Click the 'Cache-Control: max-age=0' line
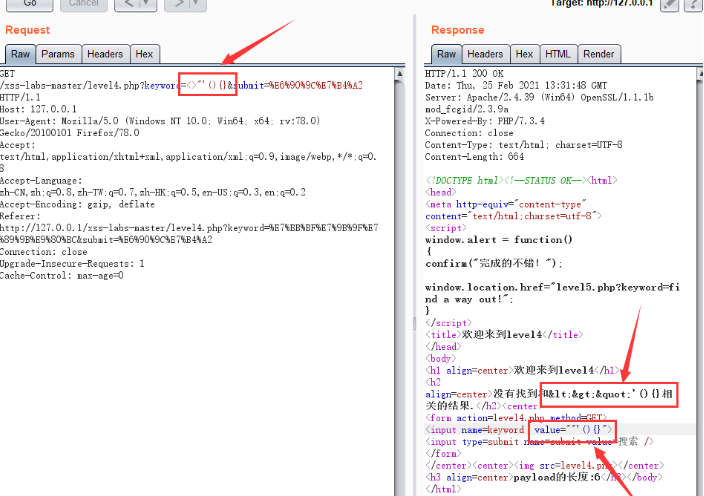704x496 pixels. tap(62, 276)
